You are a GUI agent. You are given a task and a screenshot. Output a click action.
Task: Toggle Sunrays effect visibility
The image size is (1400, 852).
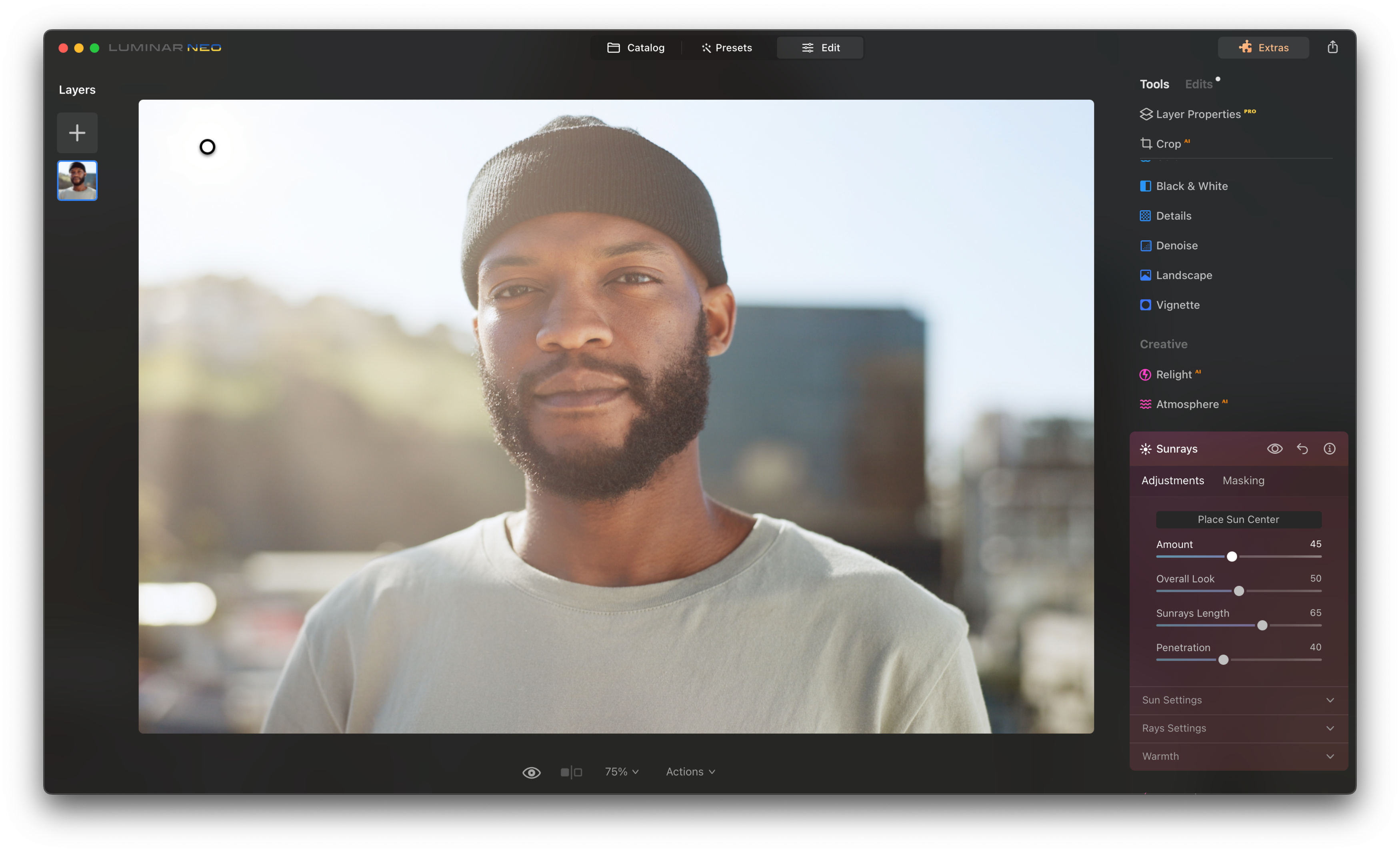point(1275,448)
